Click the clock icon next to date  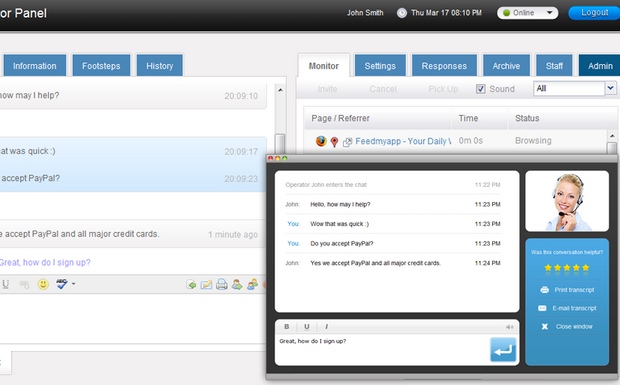402,13
